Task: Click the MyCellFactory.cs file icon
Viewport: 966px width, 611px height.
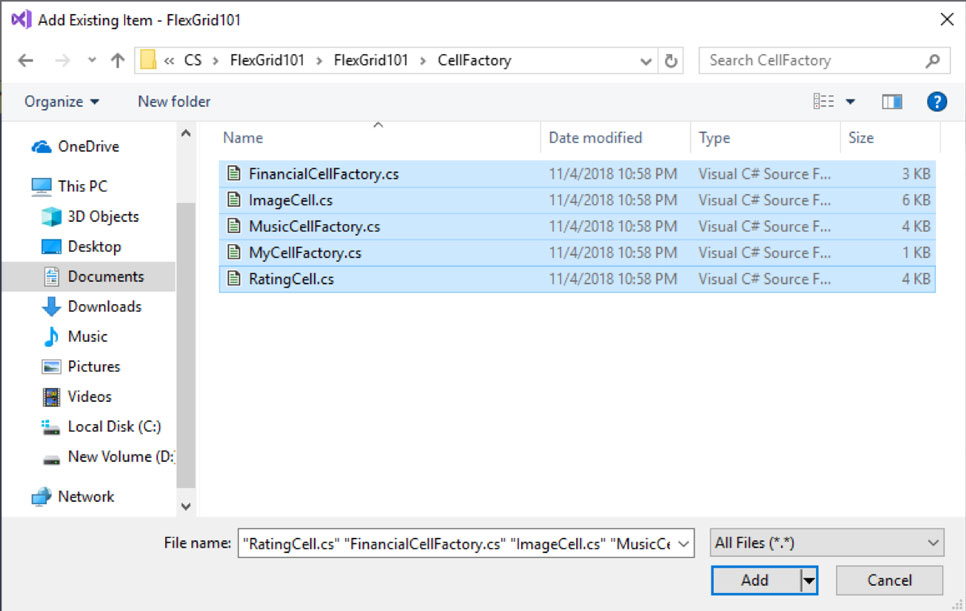Action: [234, 252]
